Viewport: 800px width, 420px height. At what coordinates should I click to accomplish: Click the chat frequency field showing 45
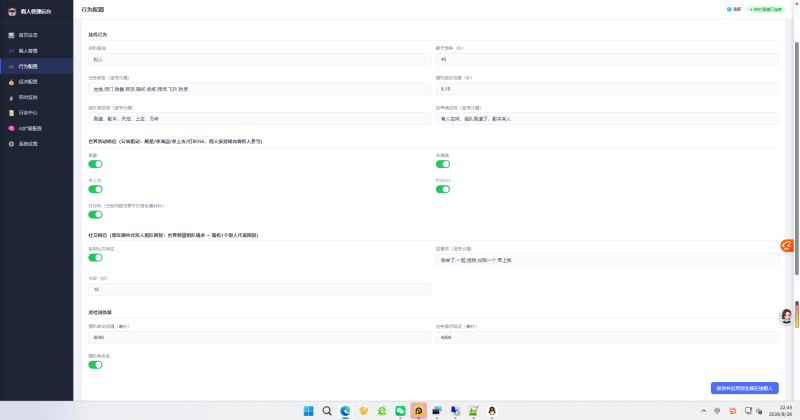[607, 60]
